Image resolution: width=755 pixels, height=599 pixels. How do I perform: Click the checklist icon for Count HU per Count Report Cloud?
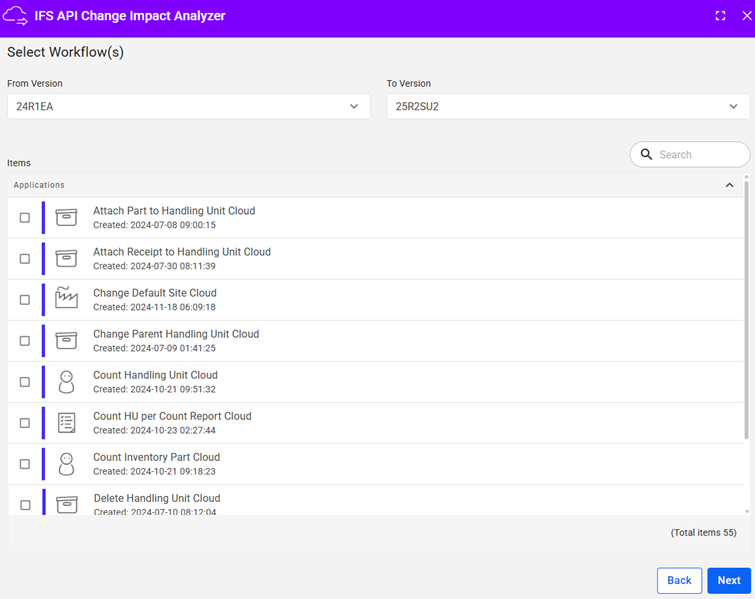click(66, 422)
